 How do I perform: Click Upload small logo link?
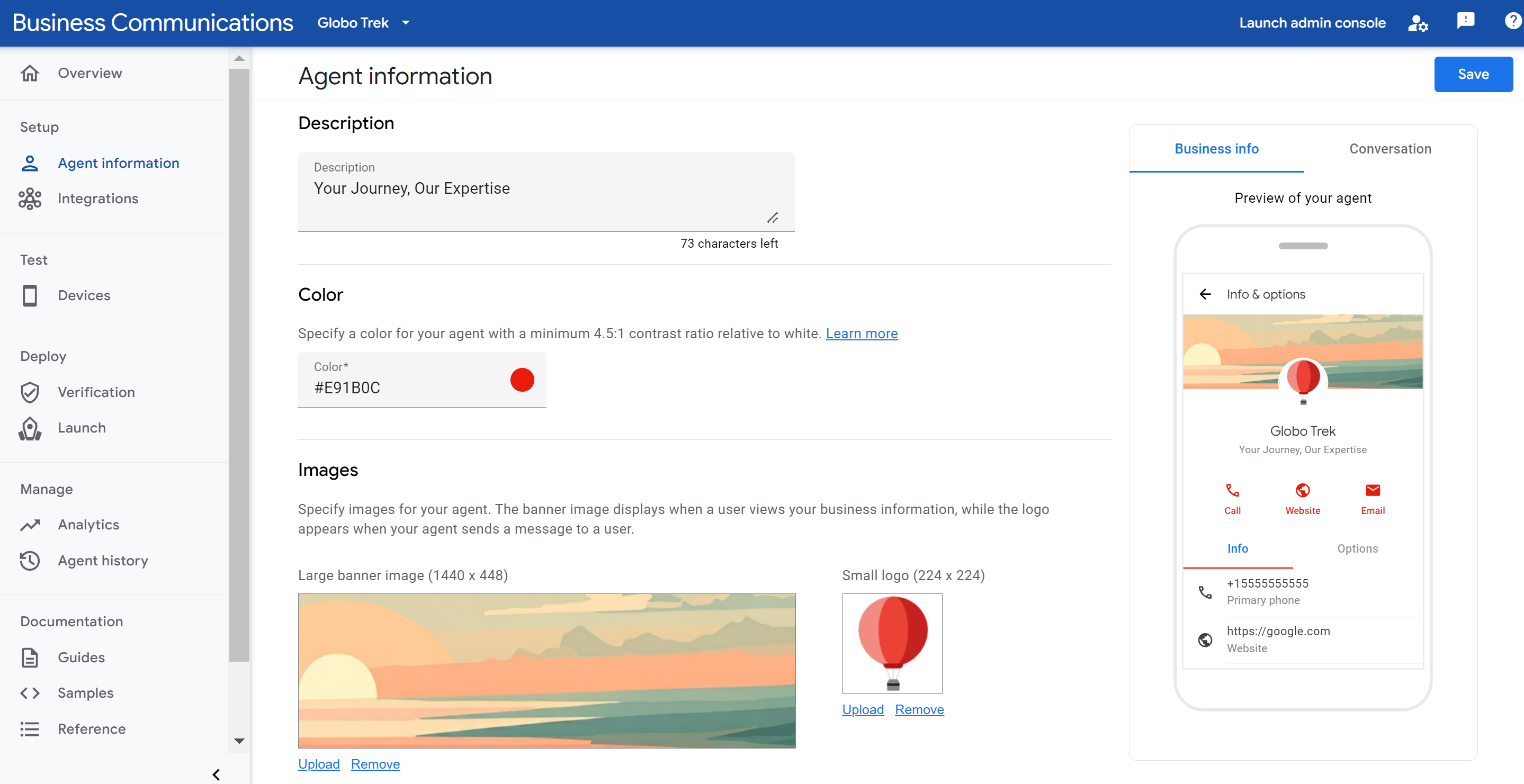coord(862,709)
